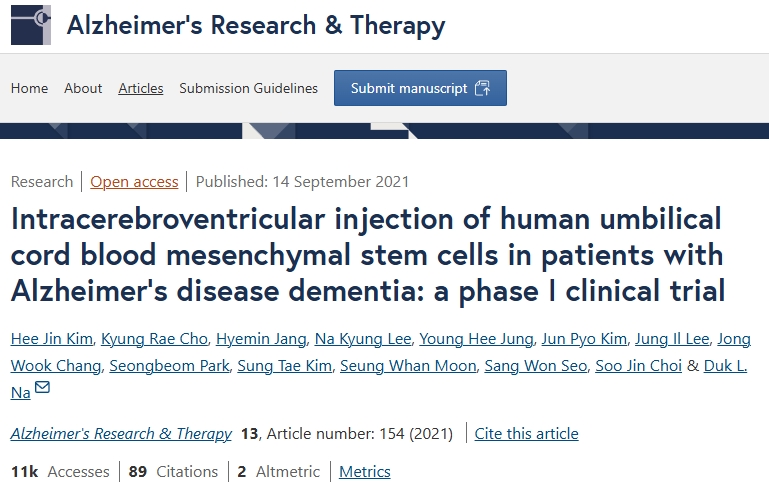Viewport: 769px width, 494px height.
Task: Click Cite this article
Action: [526, 434]
